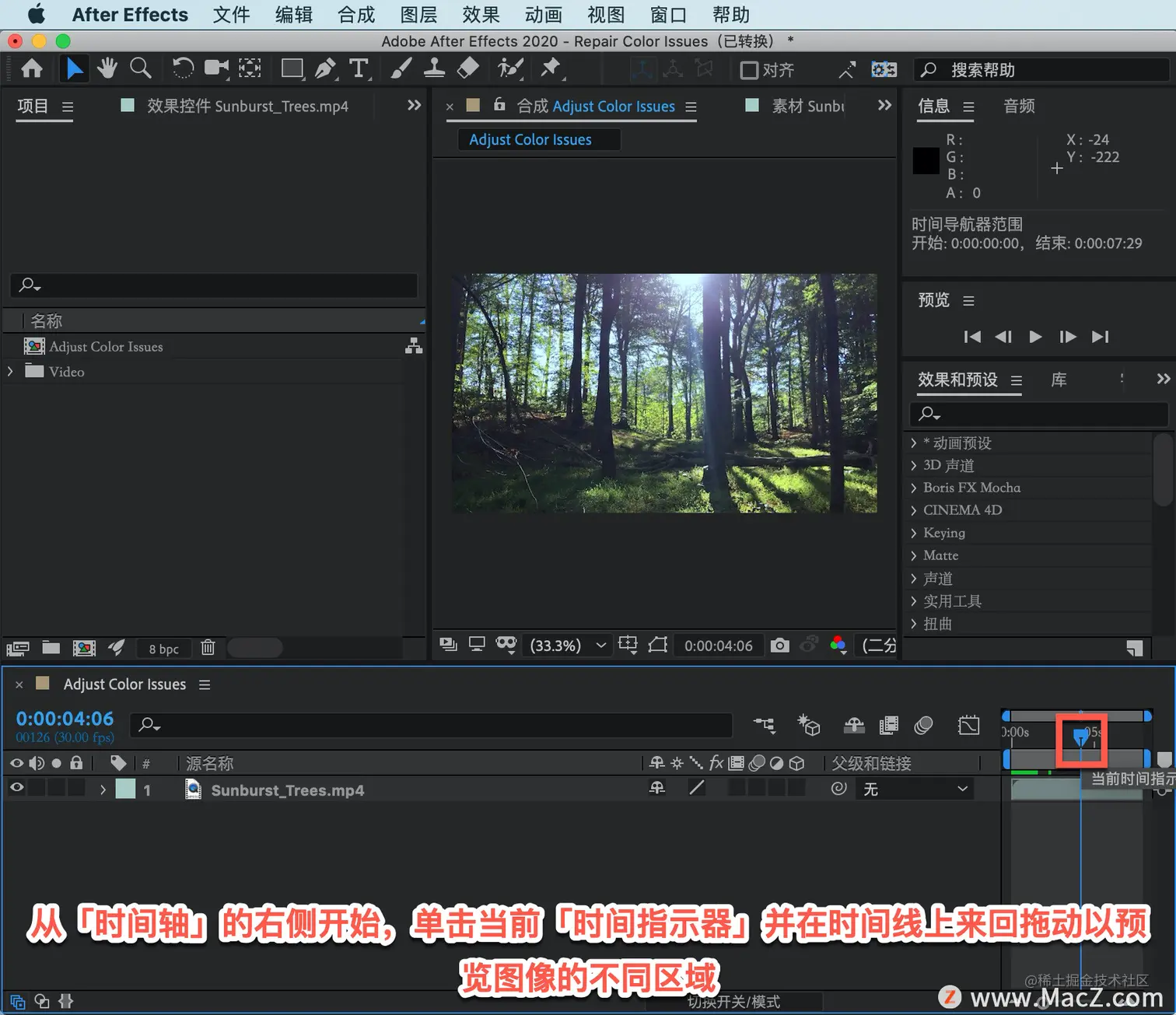This screenshot has width=1176, height=1015.
Task: Click the Draft 3D icon in timeline
Action: click(x=809, y=725)
